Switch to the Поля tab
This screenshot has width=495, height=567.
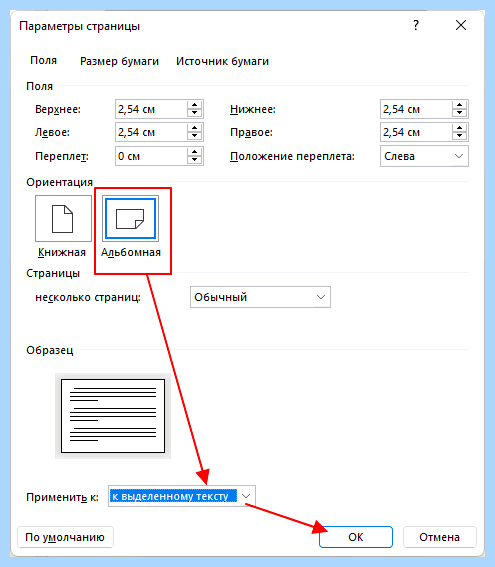(x=43, y=60)
